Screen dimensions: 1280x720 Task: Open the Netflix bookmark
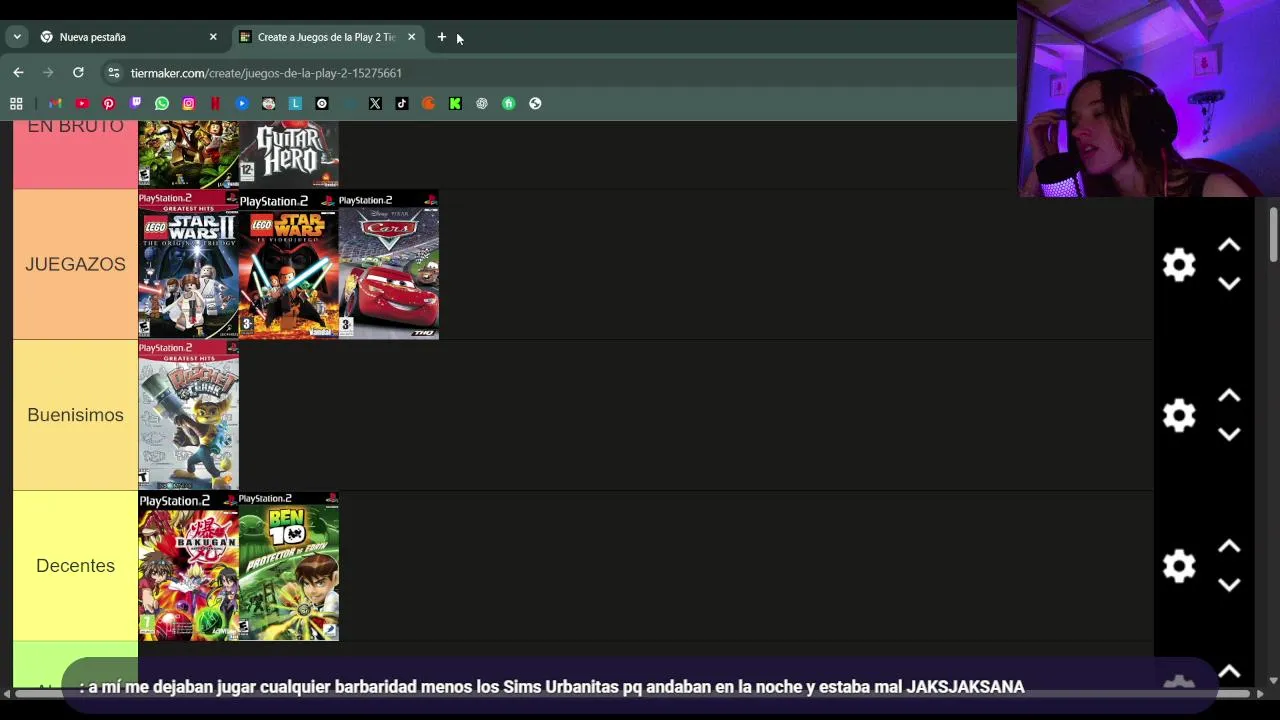point(215,103)
